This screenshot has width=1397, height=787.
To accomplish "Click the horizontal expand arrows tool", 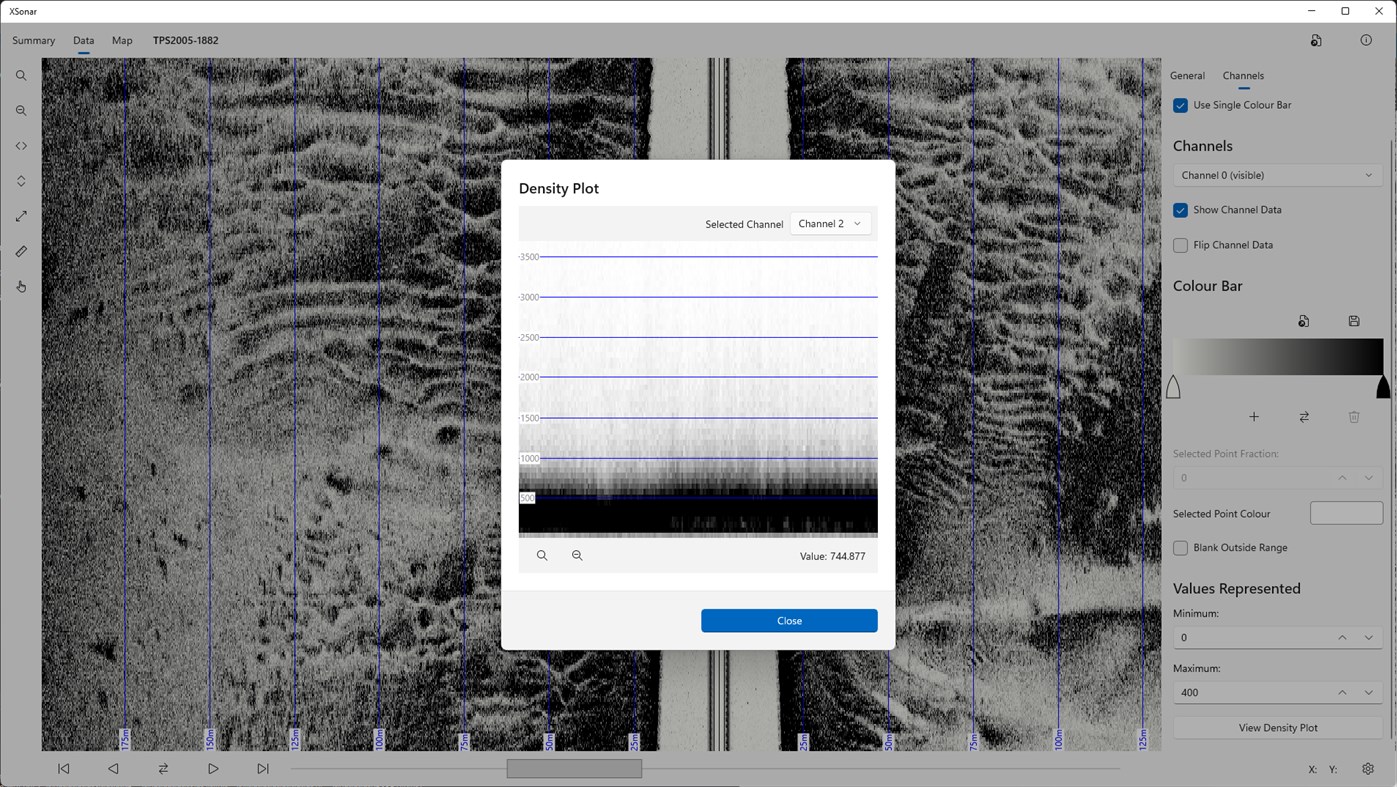I will coord(21,146).
